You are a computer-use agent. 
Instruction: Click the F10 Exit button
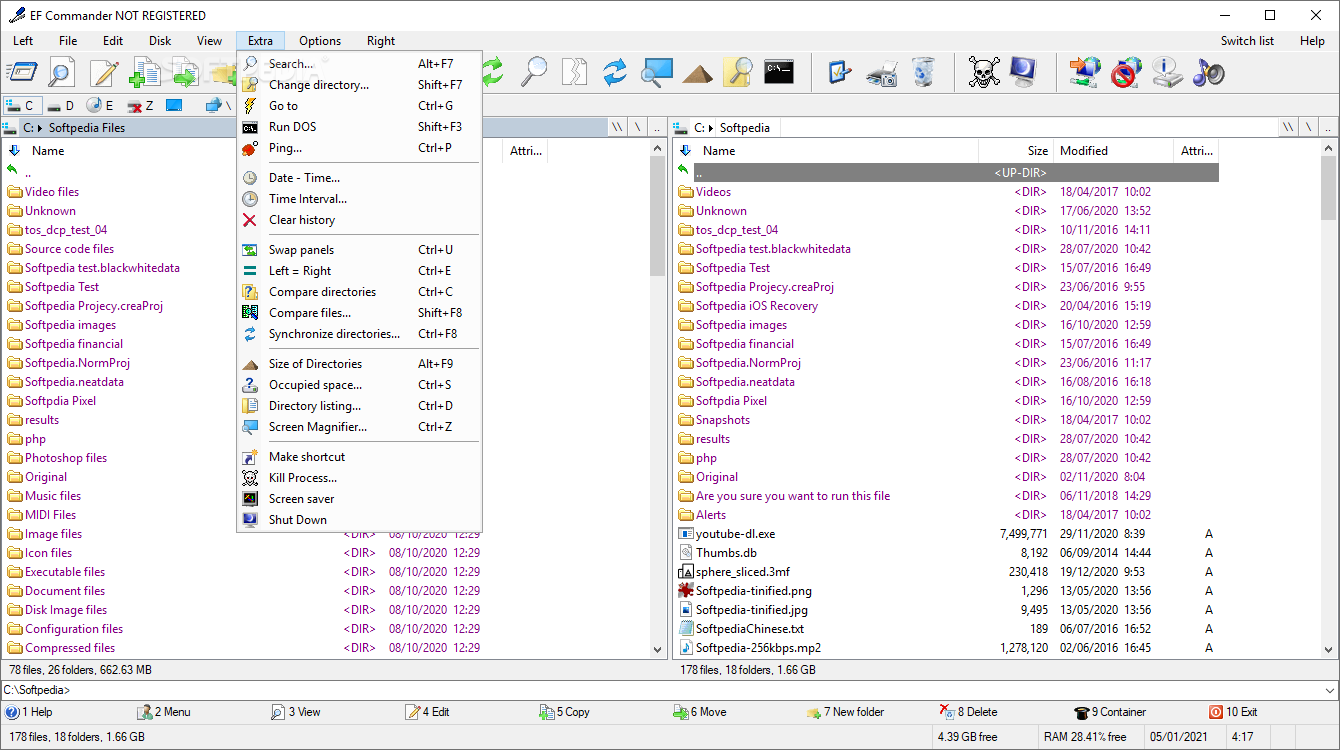pos(1233,712)
